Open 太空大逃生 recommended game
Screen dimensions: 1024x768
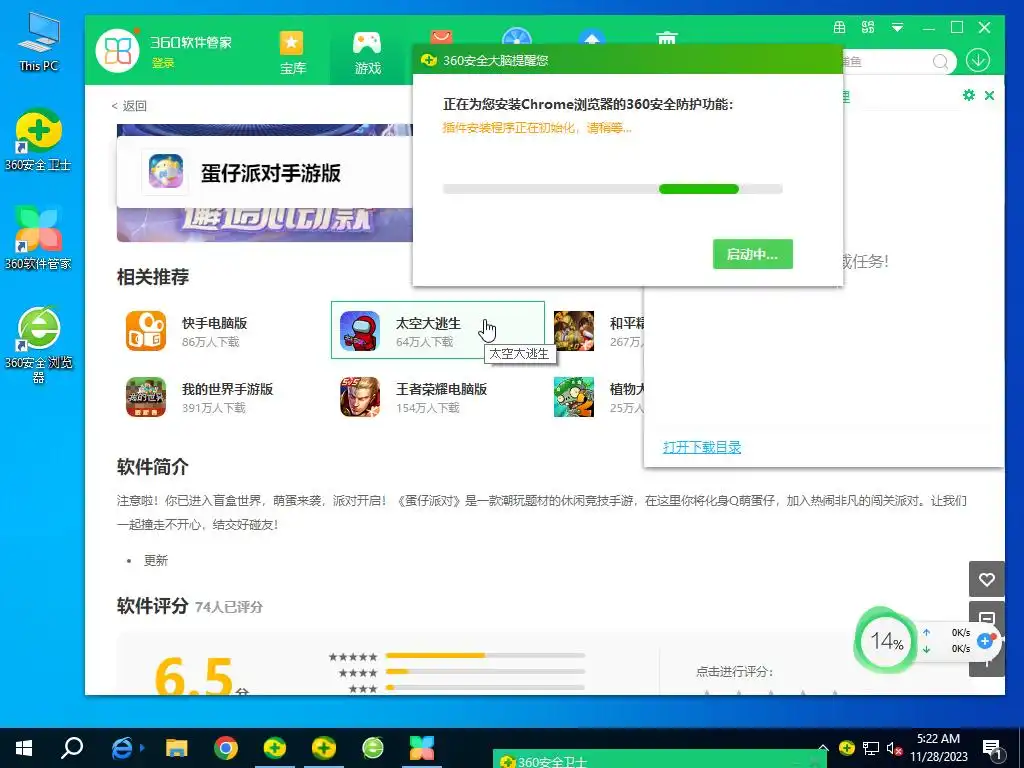click(x=438, y=330)
